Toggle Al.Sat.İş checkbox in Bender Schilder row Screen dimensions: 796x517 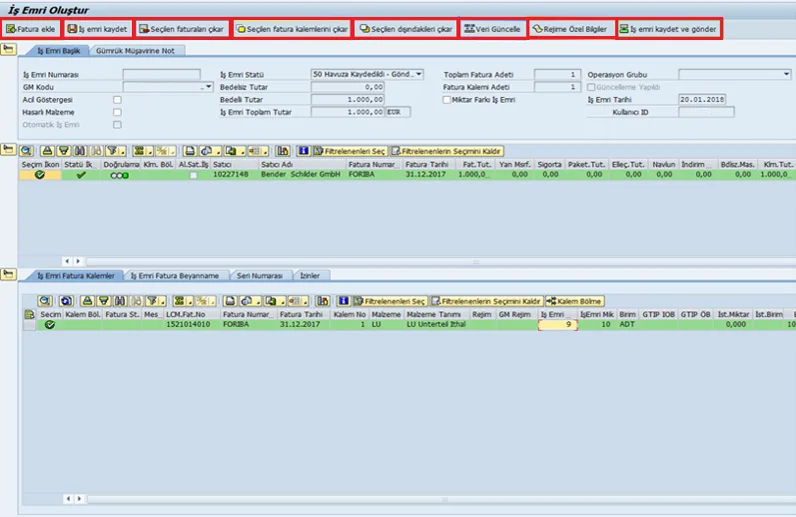tap(193, 175)
